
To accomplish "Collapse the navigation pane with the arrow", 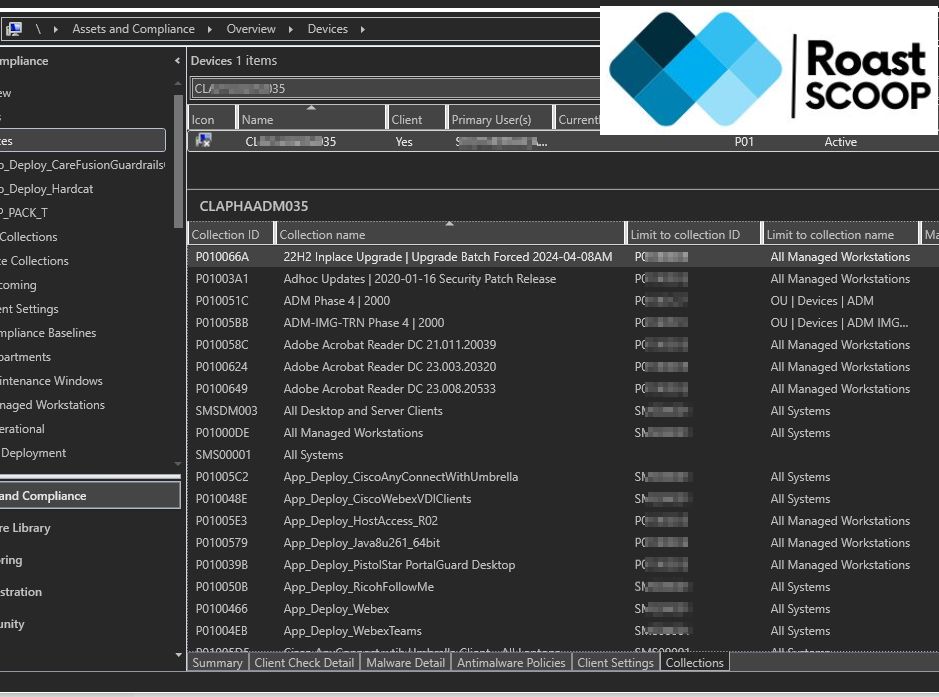I will tap(177, 60).
